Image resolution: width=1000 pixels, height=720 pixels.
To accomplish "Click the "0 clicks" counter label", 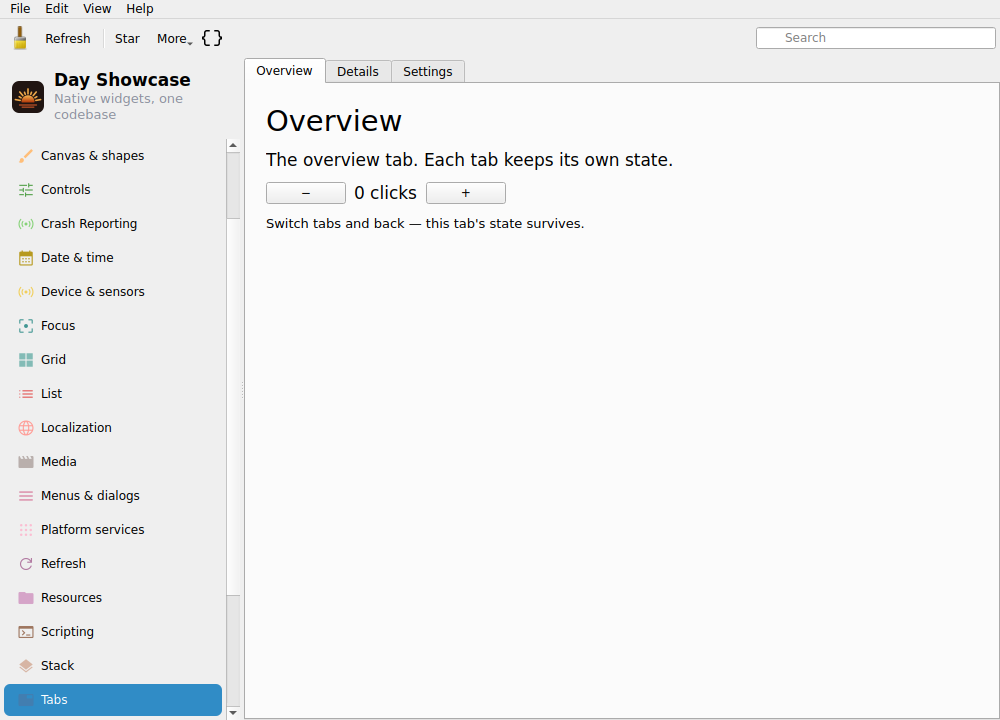I will 385,193.
